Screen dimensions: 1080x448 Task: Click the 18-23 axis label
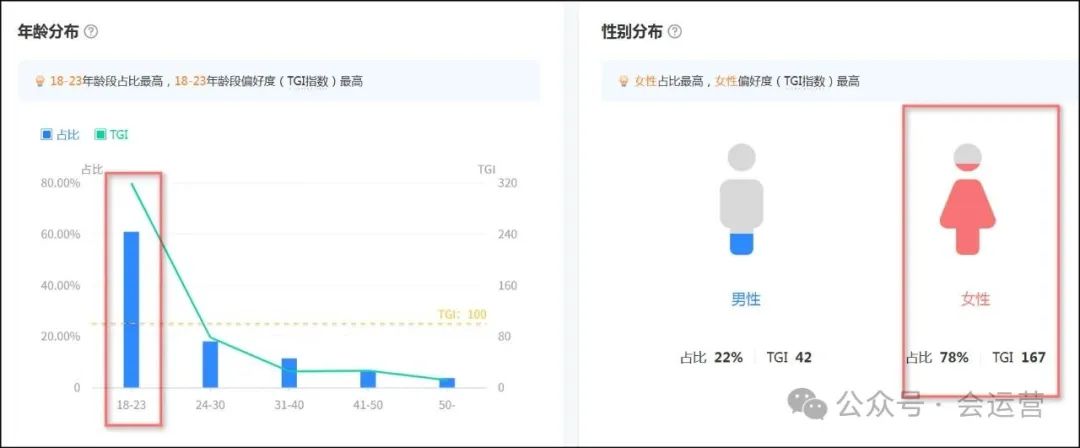[131, 405]
